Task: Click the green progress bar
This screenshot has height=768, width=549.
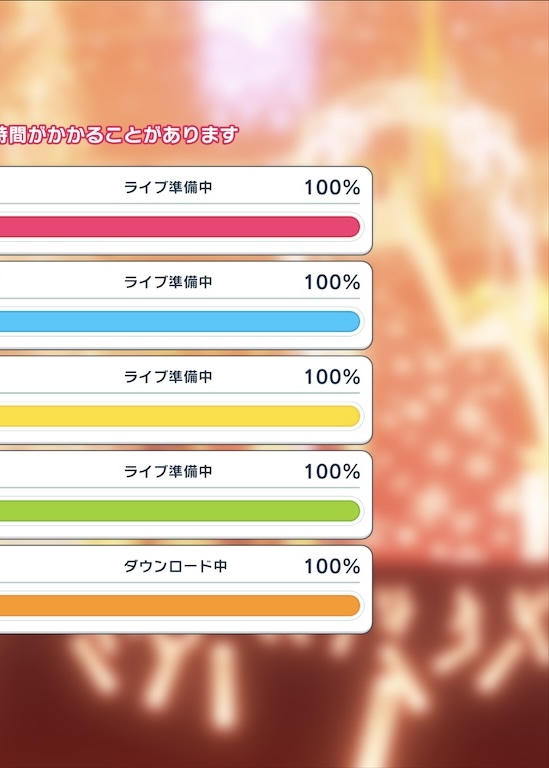Action: pos(180,511)
